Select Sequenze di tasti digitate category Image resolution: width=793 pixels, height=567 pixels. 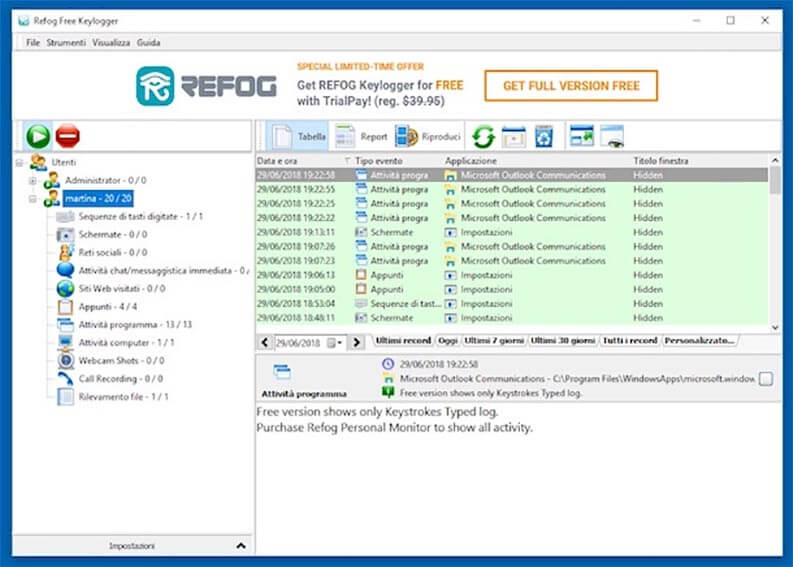(x=140, y=216)
